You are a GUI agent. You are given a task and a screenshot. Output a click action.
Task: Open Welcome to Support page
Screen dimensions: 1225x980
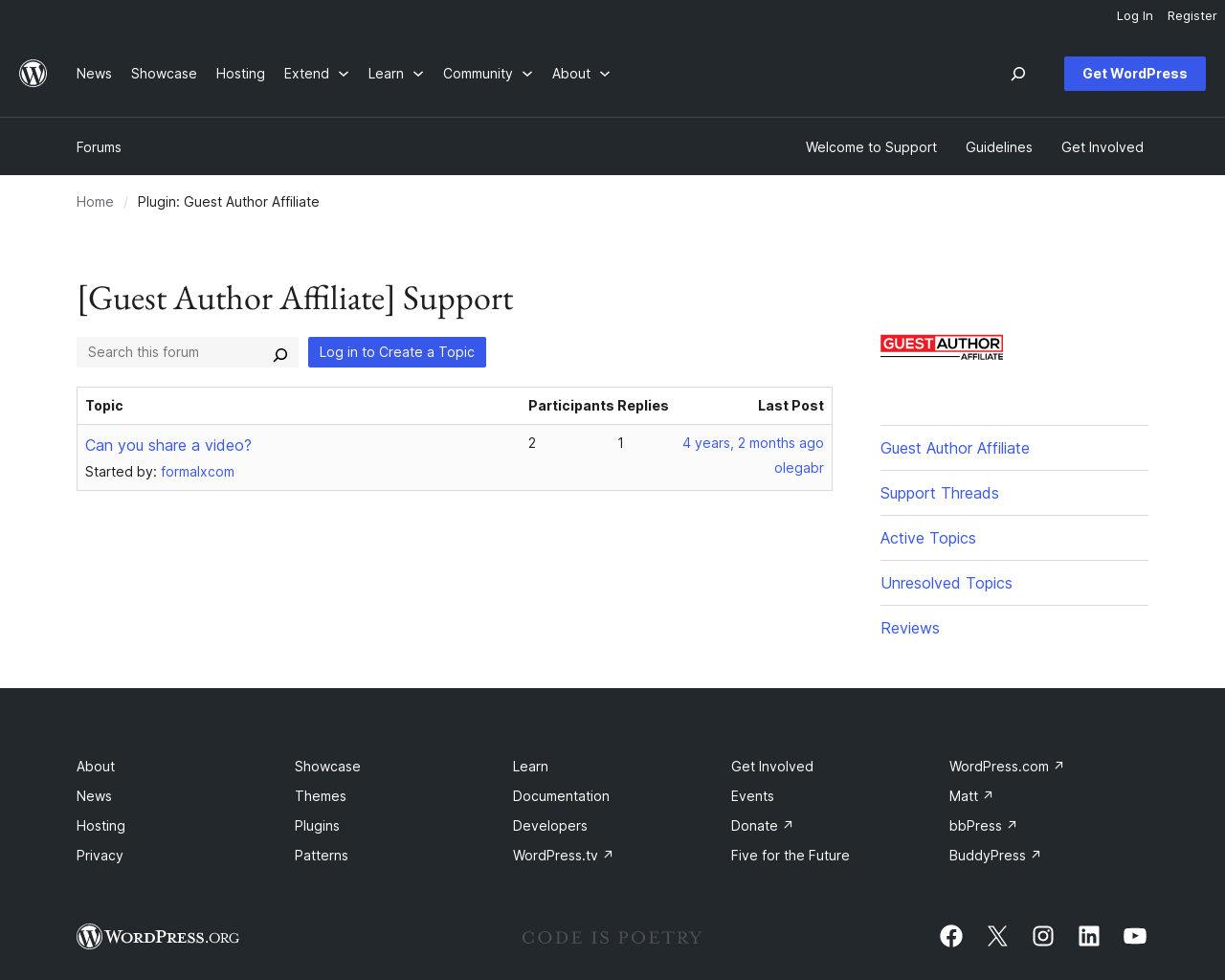pos(871,147)
